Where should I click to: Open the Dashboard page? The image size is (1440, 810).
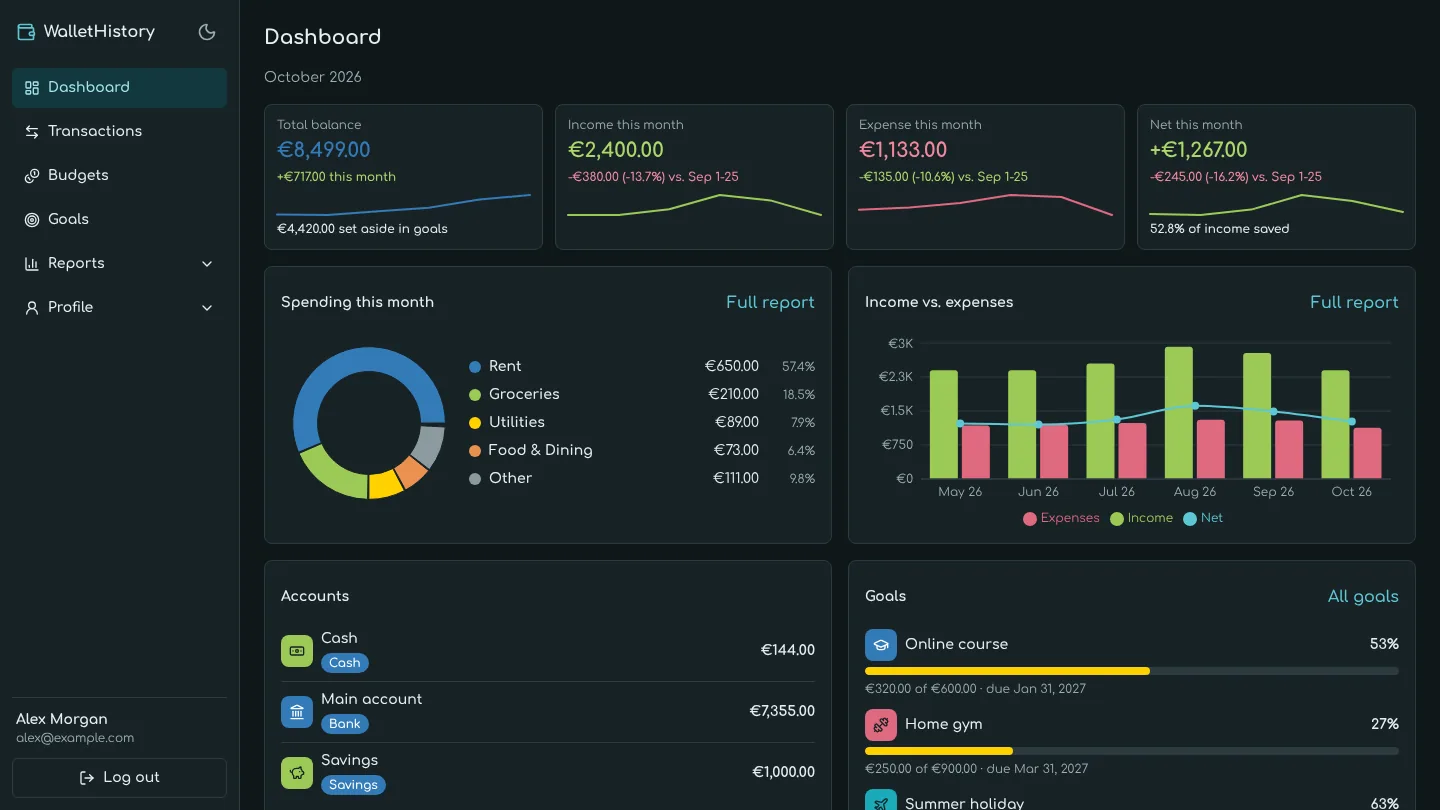click(x=120, y=88)
